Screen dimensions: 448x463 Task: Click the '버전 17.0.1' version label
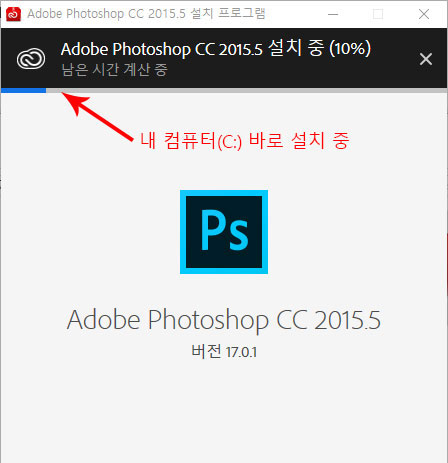tap(224, 351)
